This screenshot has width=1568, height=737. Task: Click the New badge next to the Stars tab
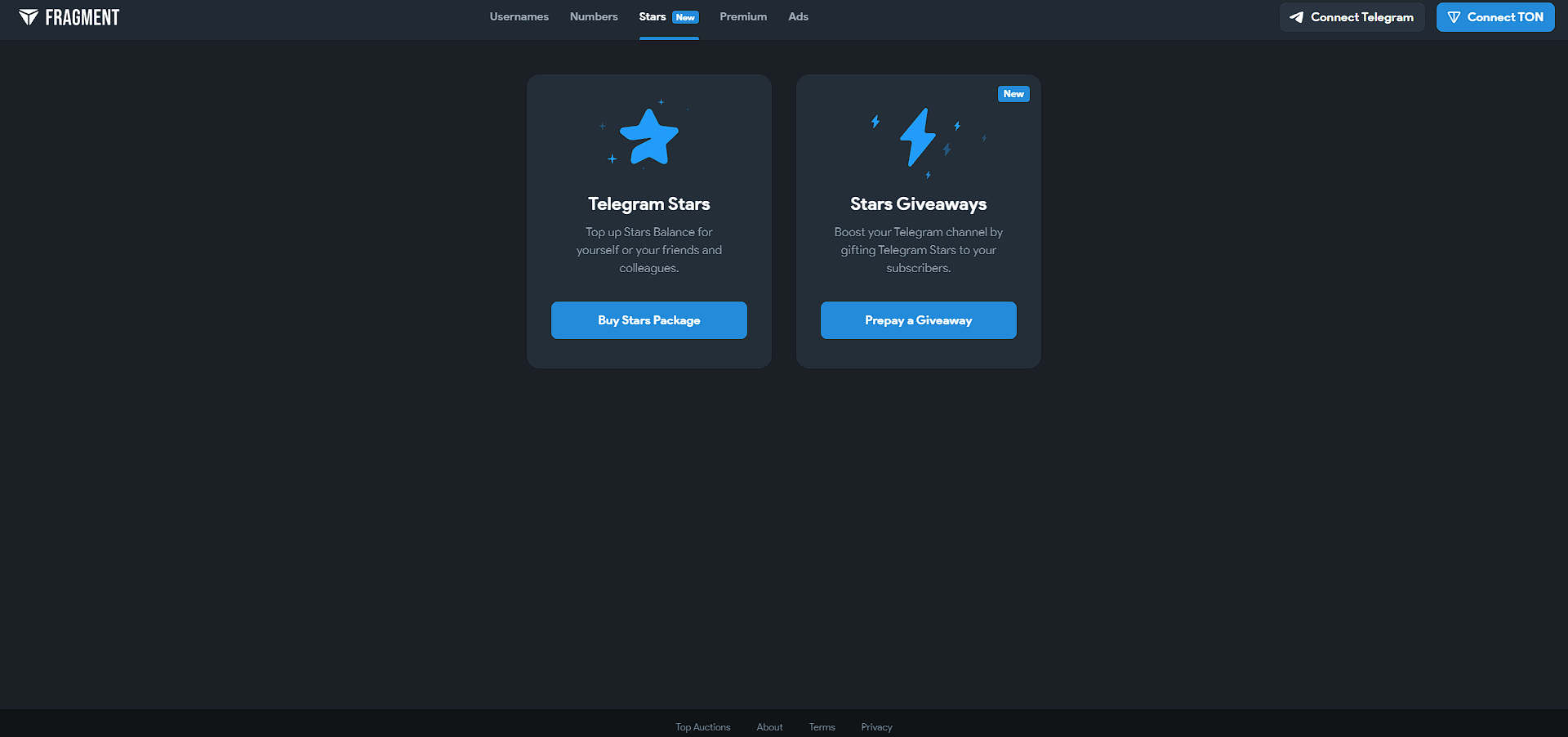685,17
